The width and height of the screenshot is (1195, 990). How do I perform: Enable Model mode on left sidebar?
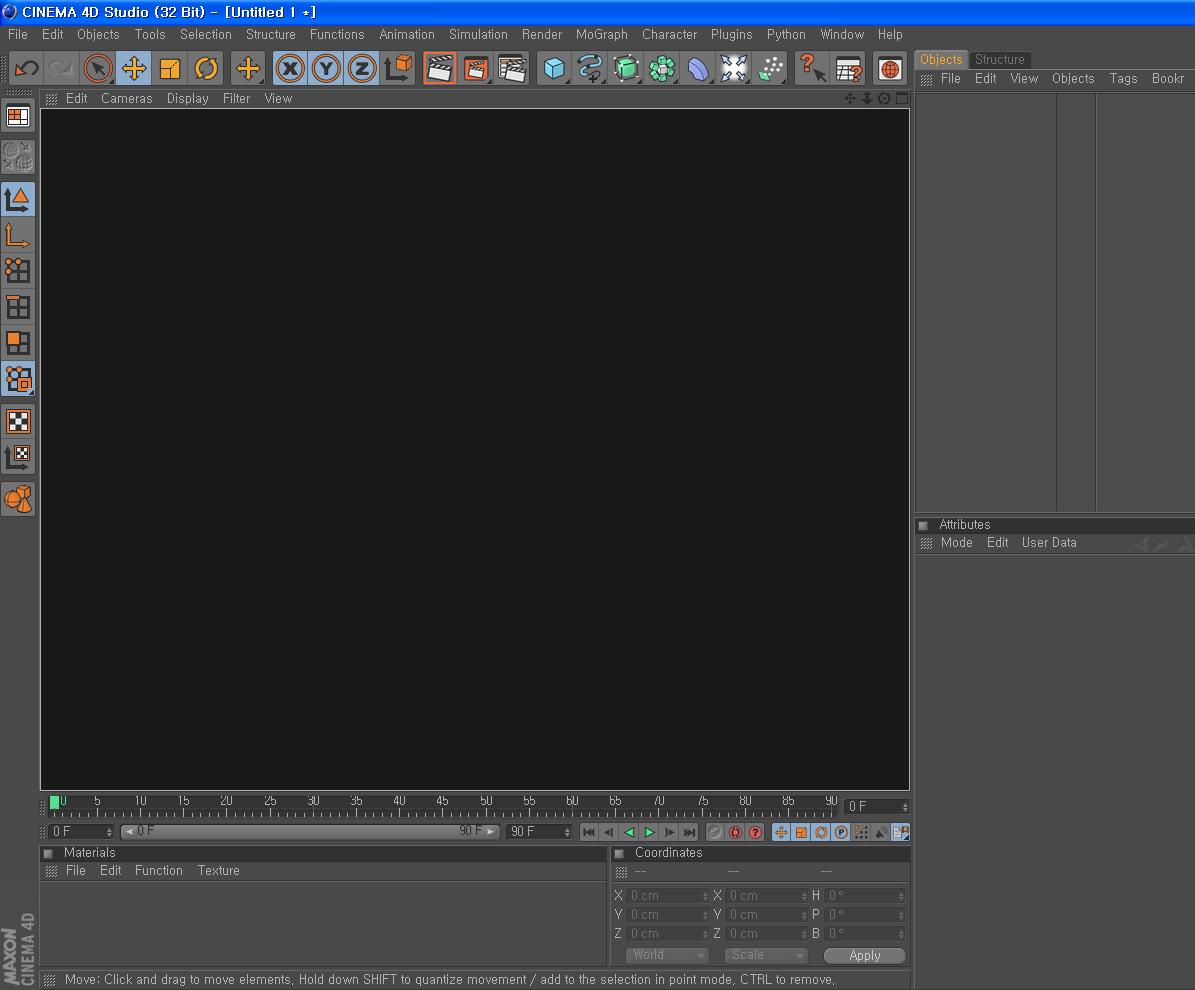coord(18,200)
